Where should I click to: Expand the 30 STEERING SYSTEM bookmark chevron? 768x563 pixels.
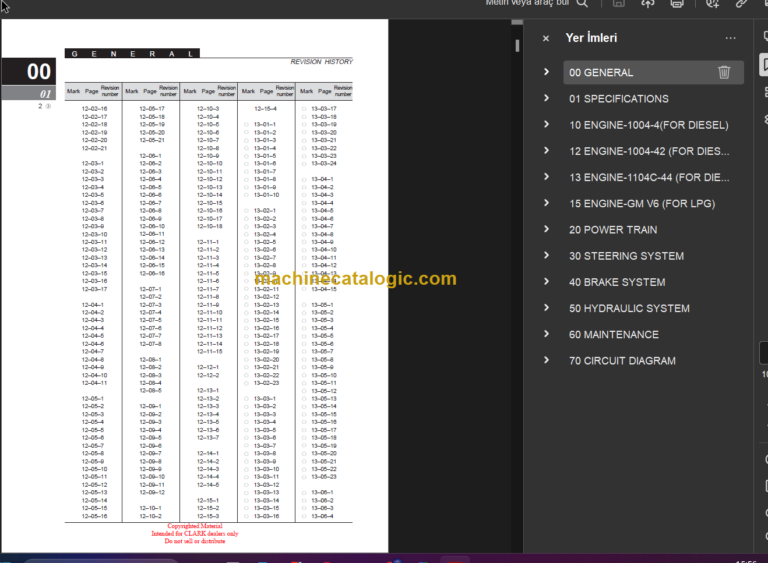(x=546, y=255)
